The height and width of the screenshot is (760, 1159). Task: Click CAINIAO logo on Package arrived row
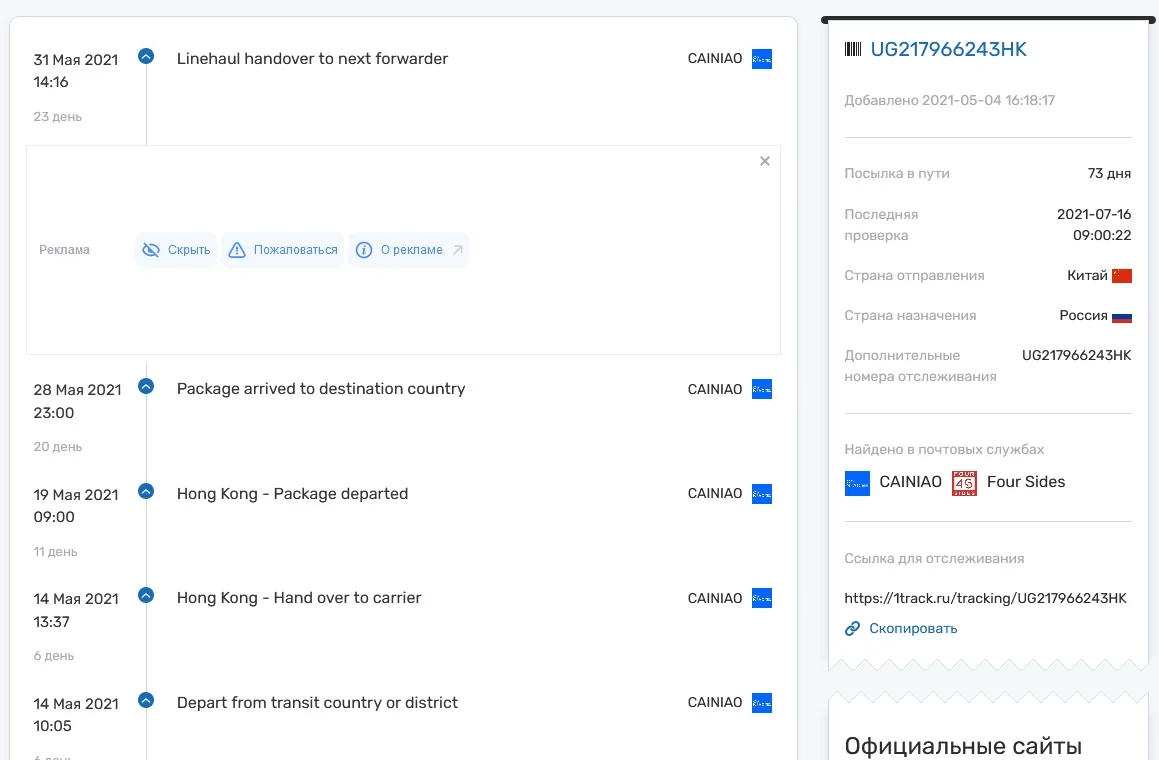[761, 389]
